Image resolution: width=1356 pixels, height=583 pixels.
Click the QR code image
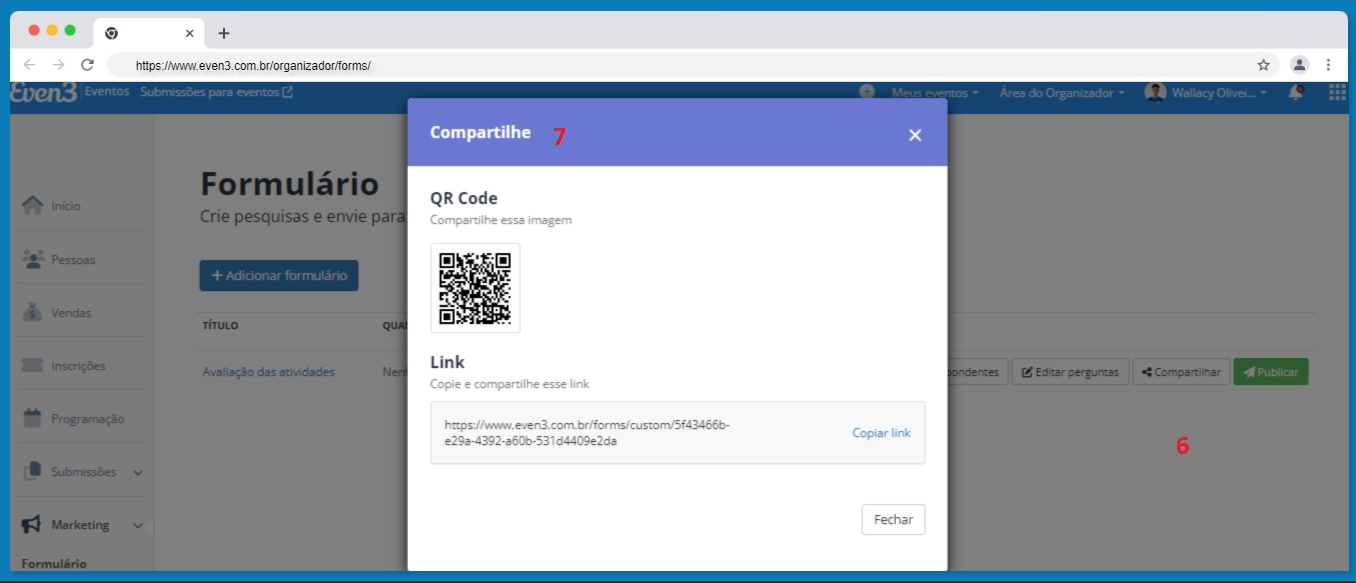[475, 288]
